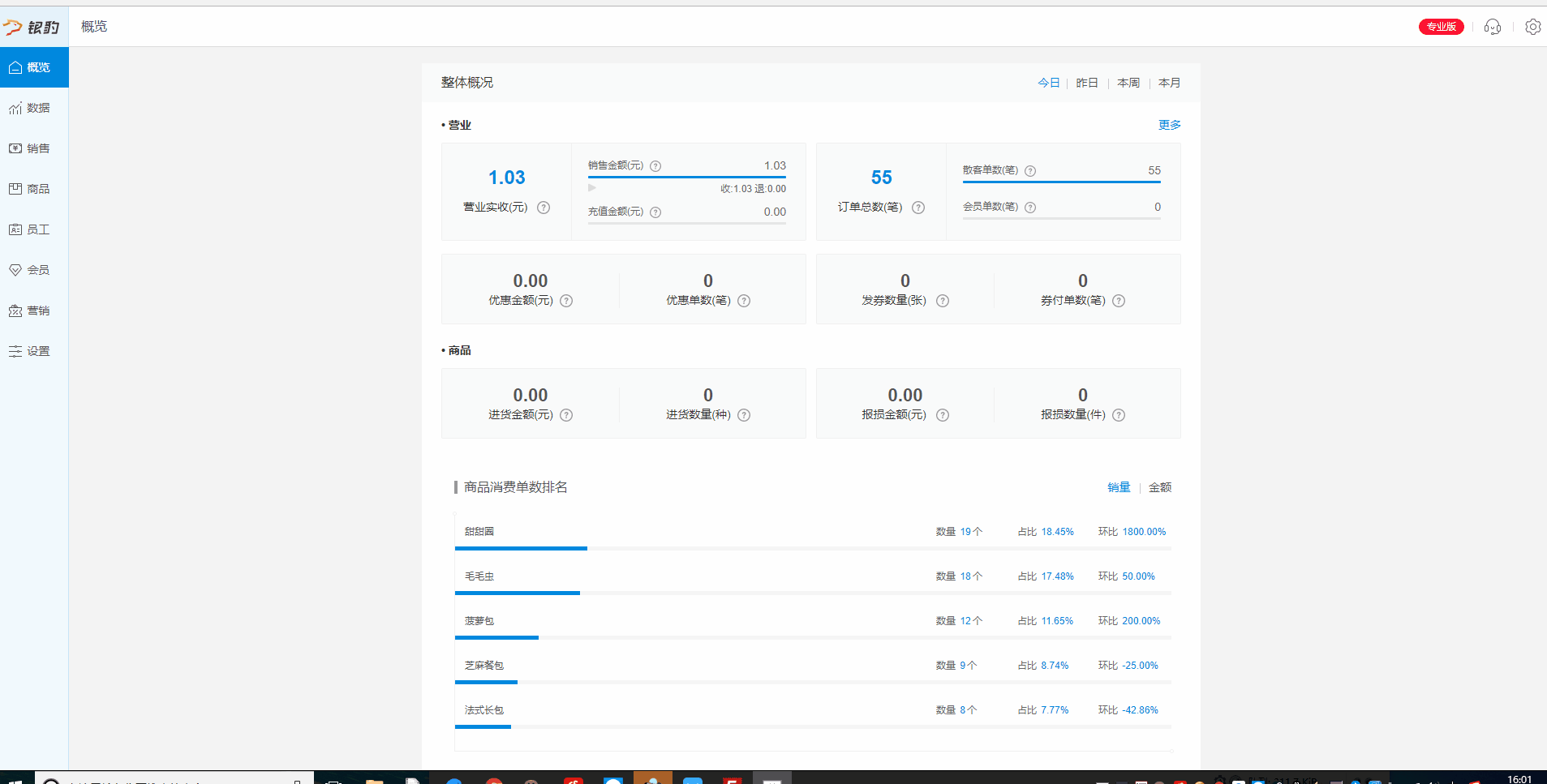
Task: Click the 更多 link in 营业 section
Action: tap(1169, 125)
